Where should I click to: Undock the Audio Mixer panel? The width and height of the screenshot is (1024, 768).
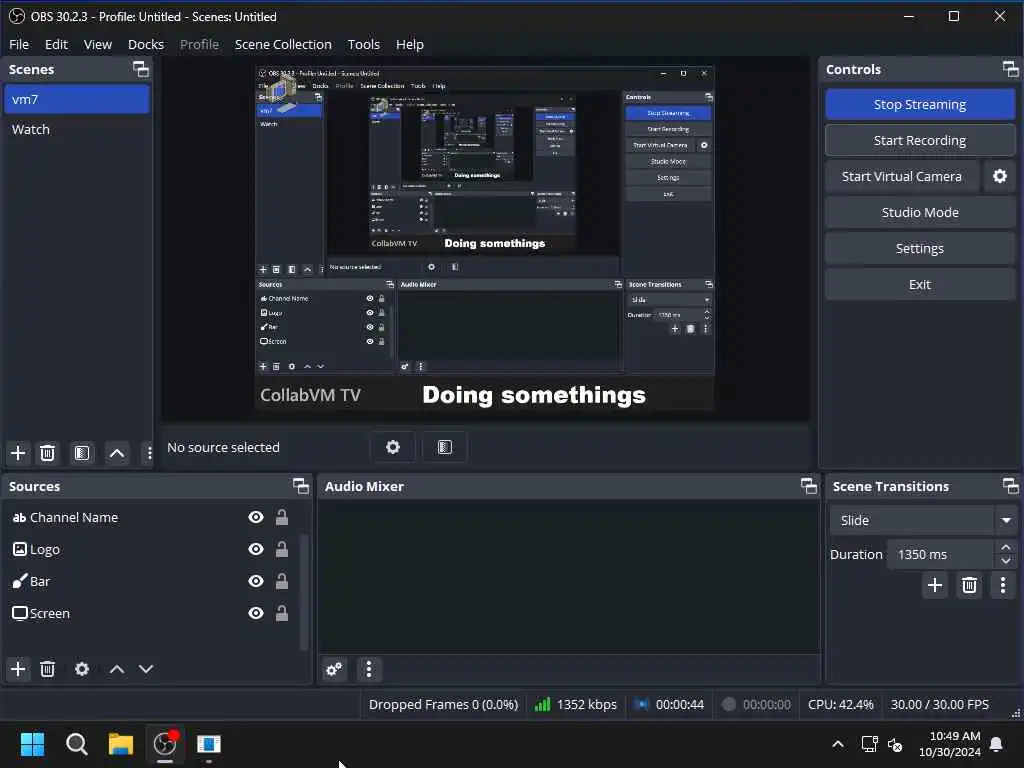point(809,486)
